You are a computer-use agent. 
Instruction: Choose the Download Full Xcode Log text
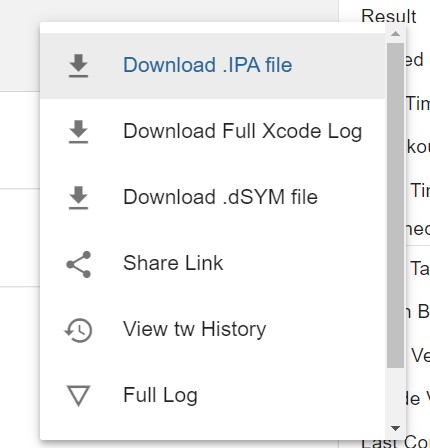click(x=243, y=131)
